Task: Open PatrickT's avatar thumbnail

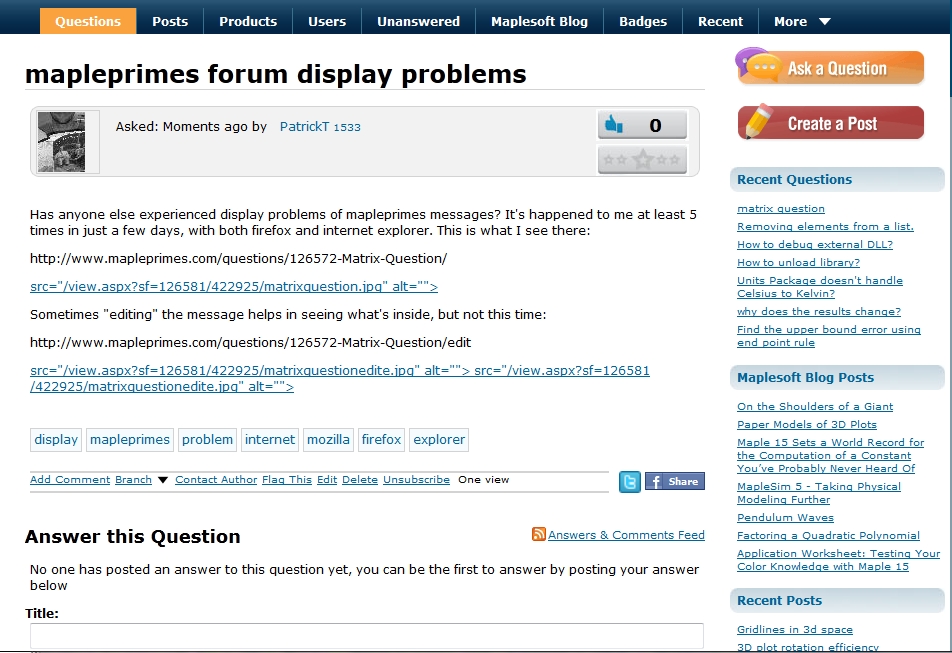Action: [x=61, y=142]
